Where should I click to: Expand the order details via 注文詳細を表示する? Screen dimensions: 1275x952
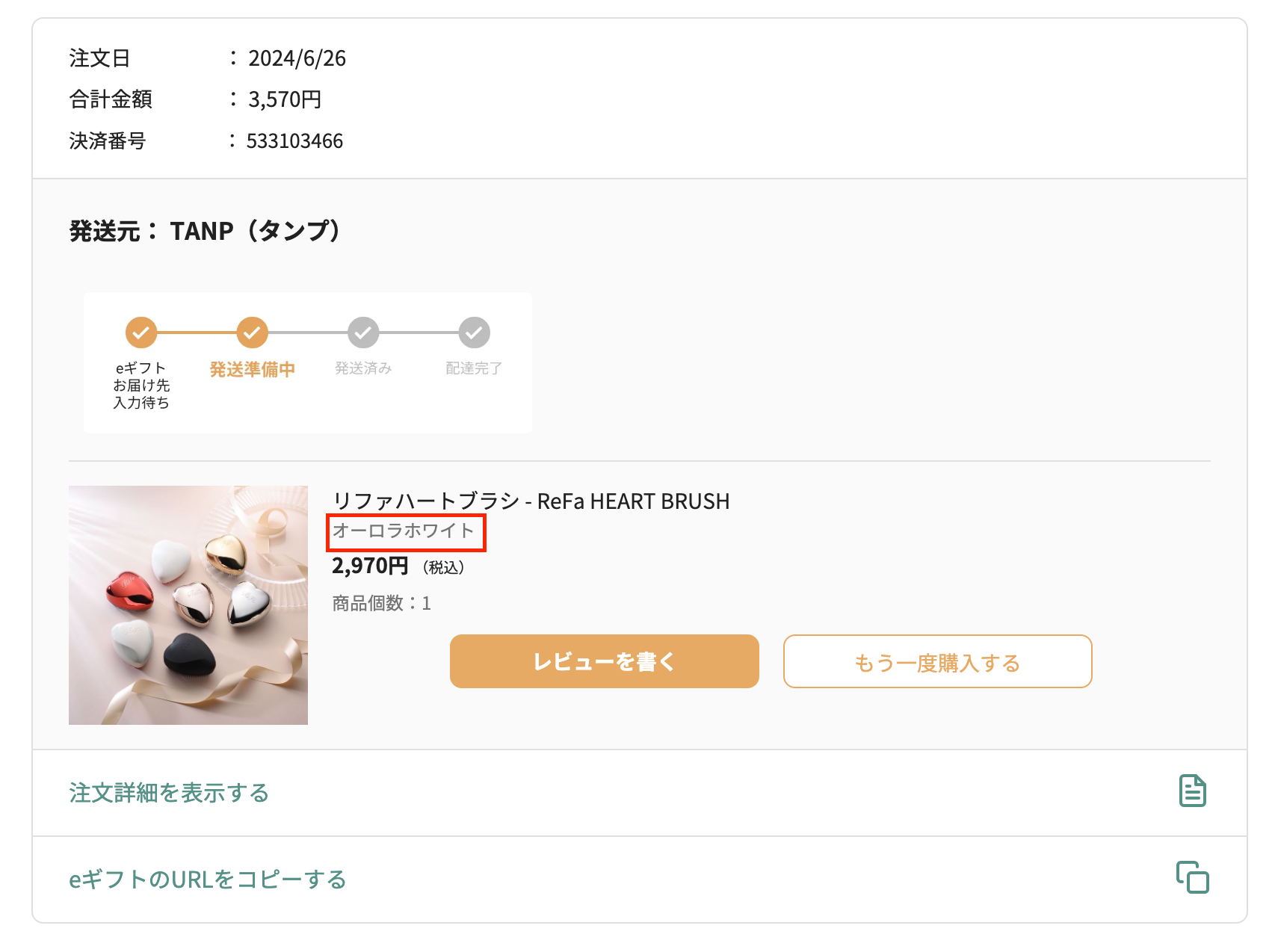tap(170, 792)
